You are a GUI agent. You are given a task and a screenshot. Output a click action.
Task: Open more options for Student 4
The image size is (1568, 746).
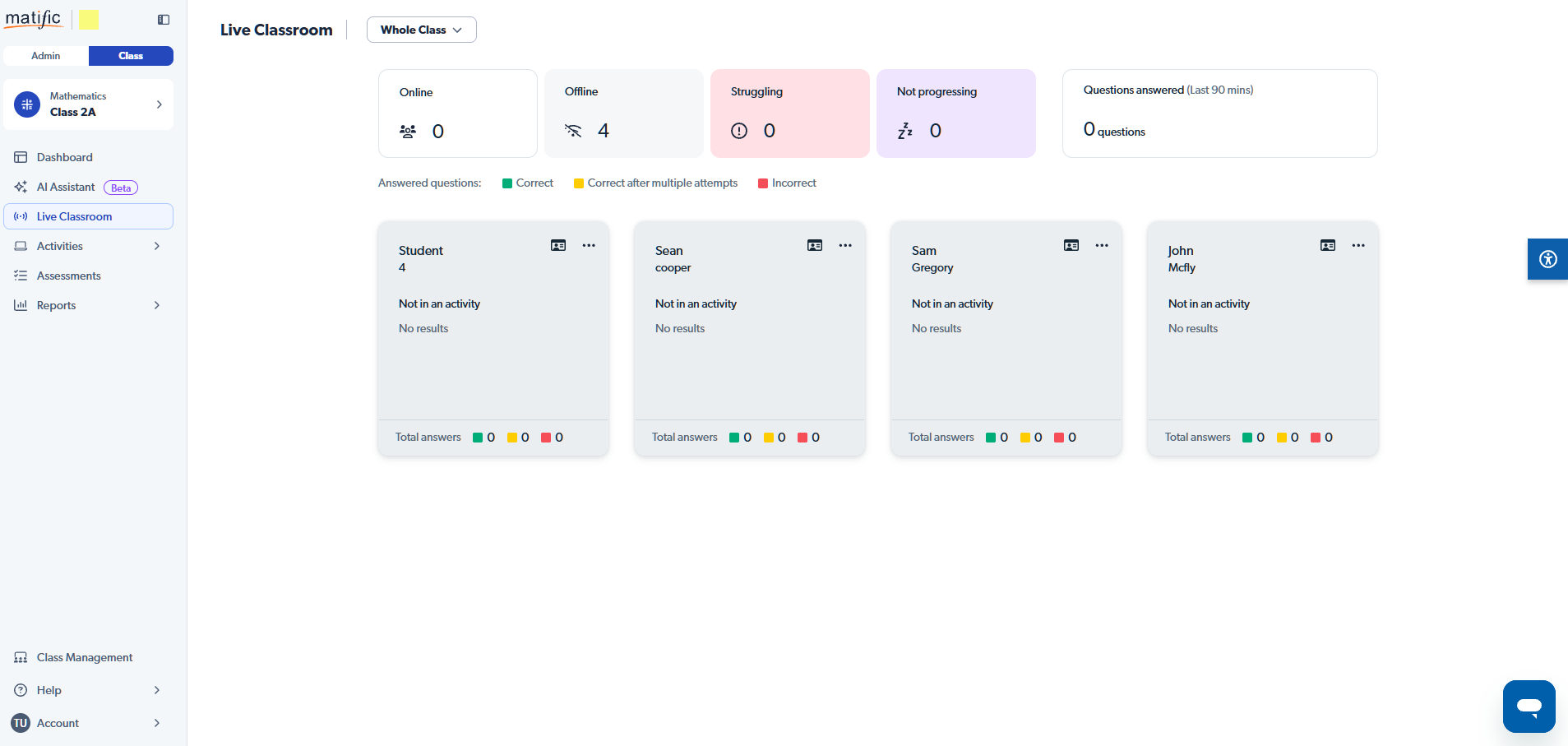point(589,245)
